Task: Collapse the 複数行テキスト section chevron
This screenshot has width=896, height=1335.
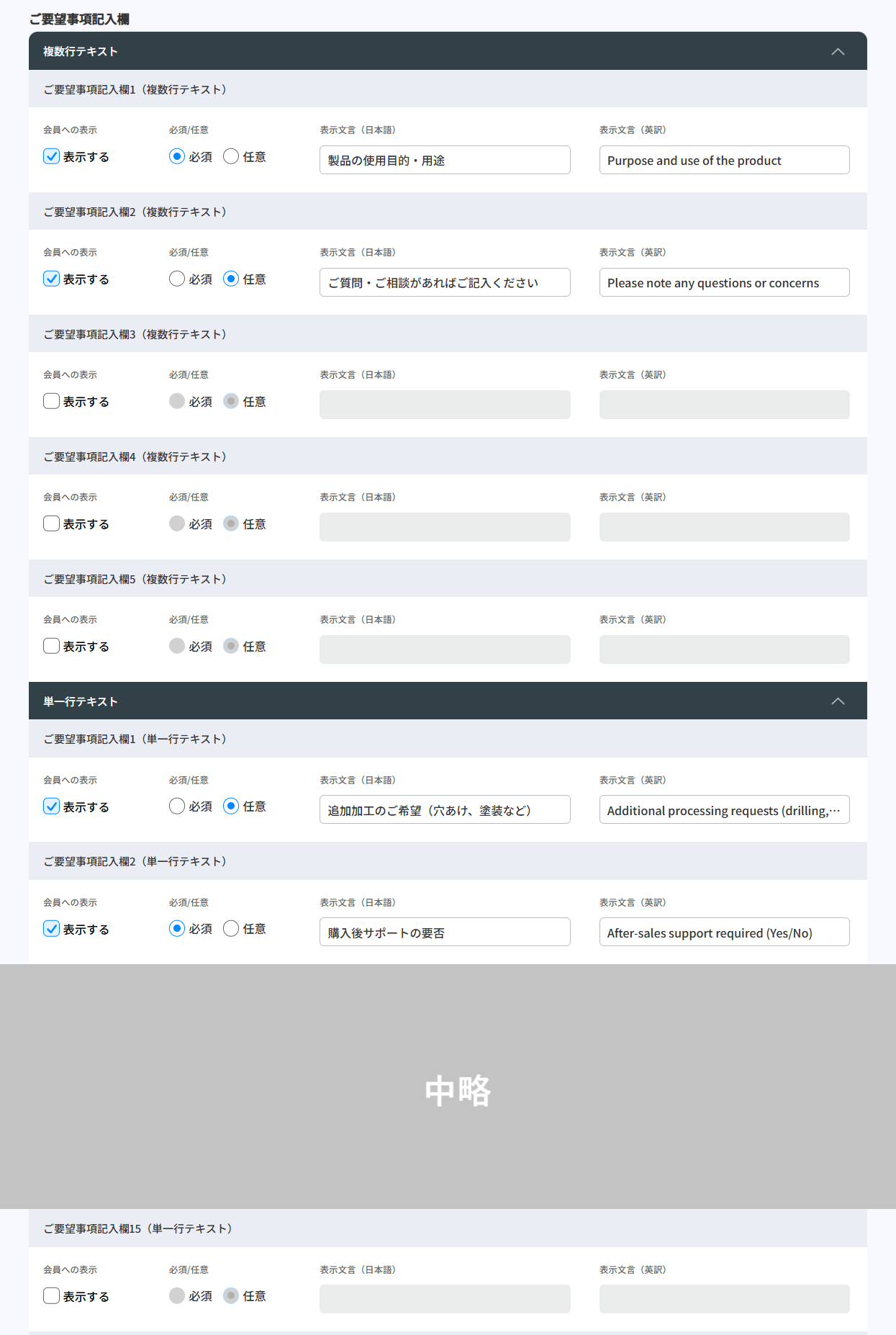Action: point(837,52)
